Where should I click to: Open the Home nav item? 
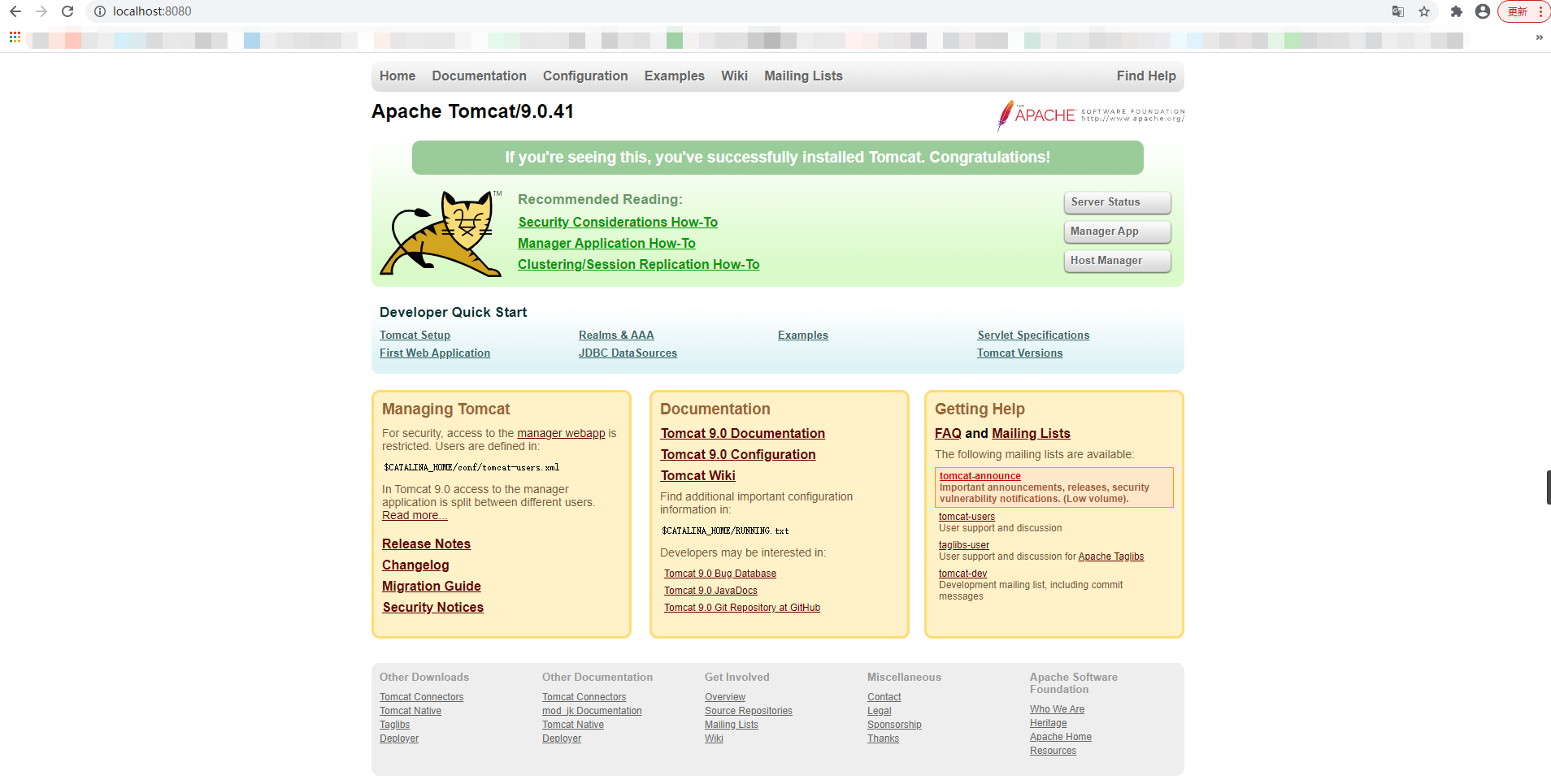tap(398, 76)
